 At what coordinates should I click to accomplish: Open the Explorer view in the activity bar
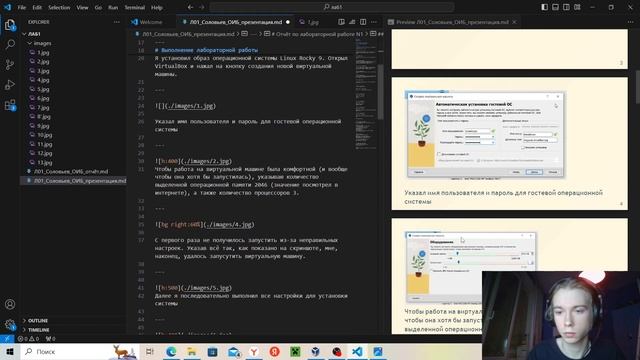tap(10, 25)
